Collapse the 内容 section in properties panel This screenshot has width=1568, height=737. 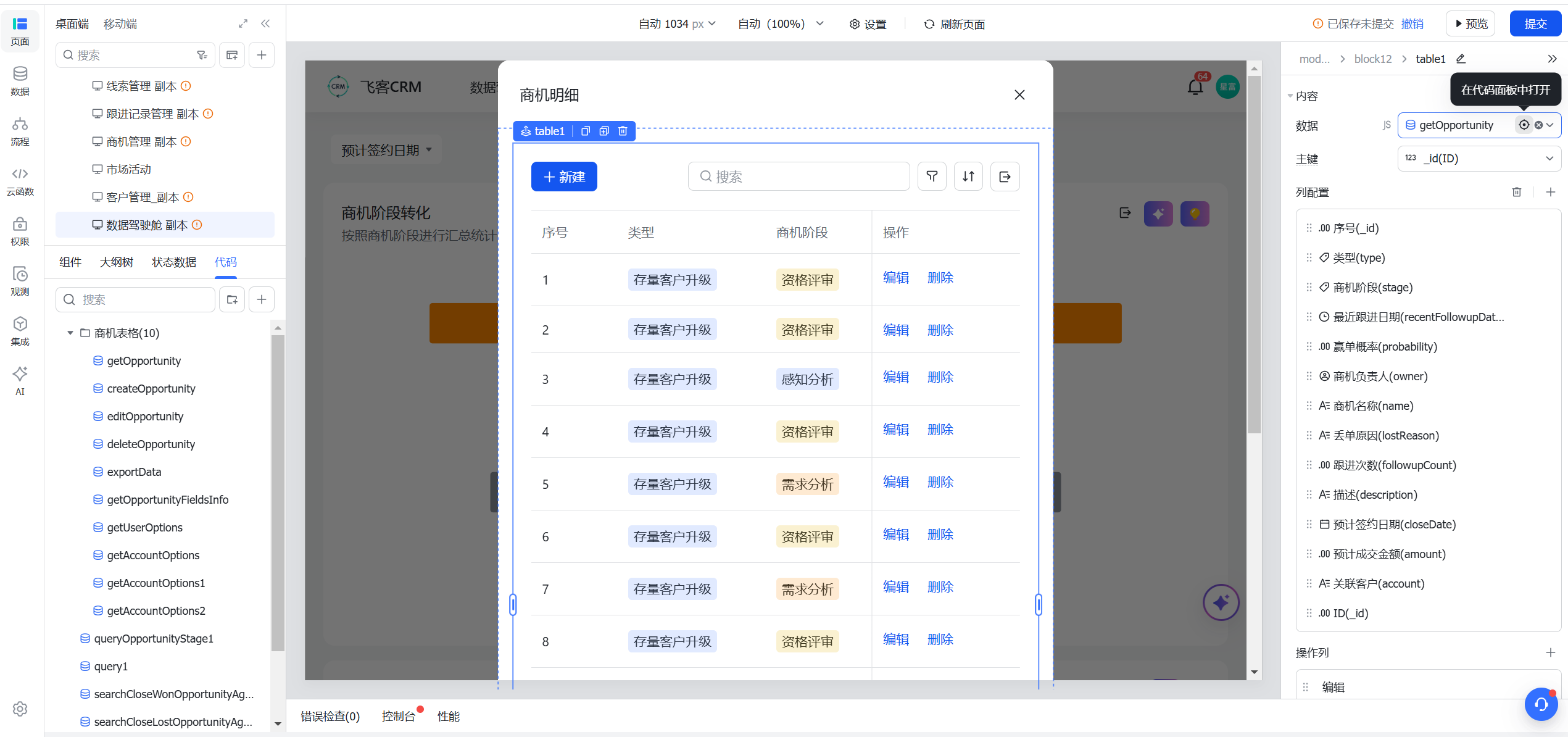(1290, 96)
